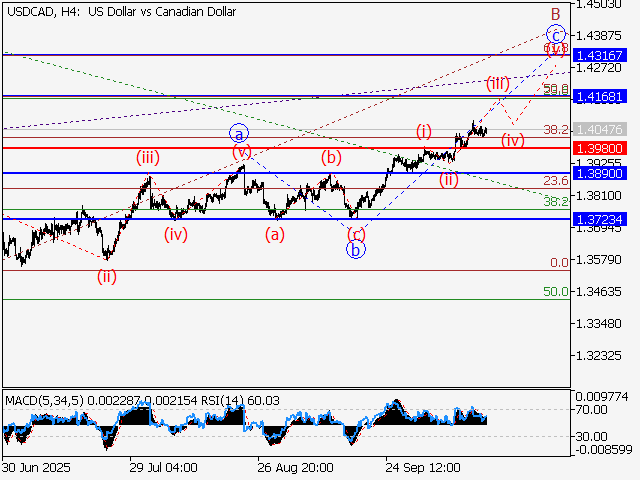Click the '29 Jul 04:00' time axis label
Image resolution: width=640 pixels, height=480 pixels.
164,467
